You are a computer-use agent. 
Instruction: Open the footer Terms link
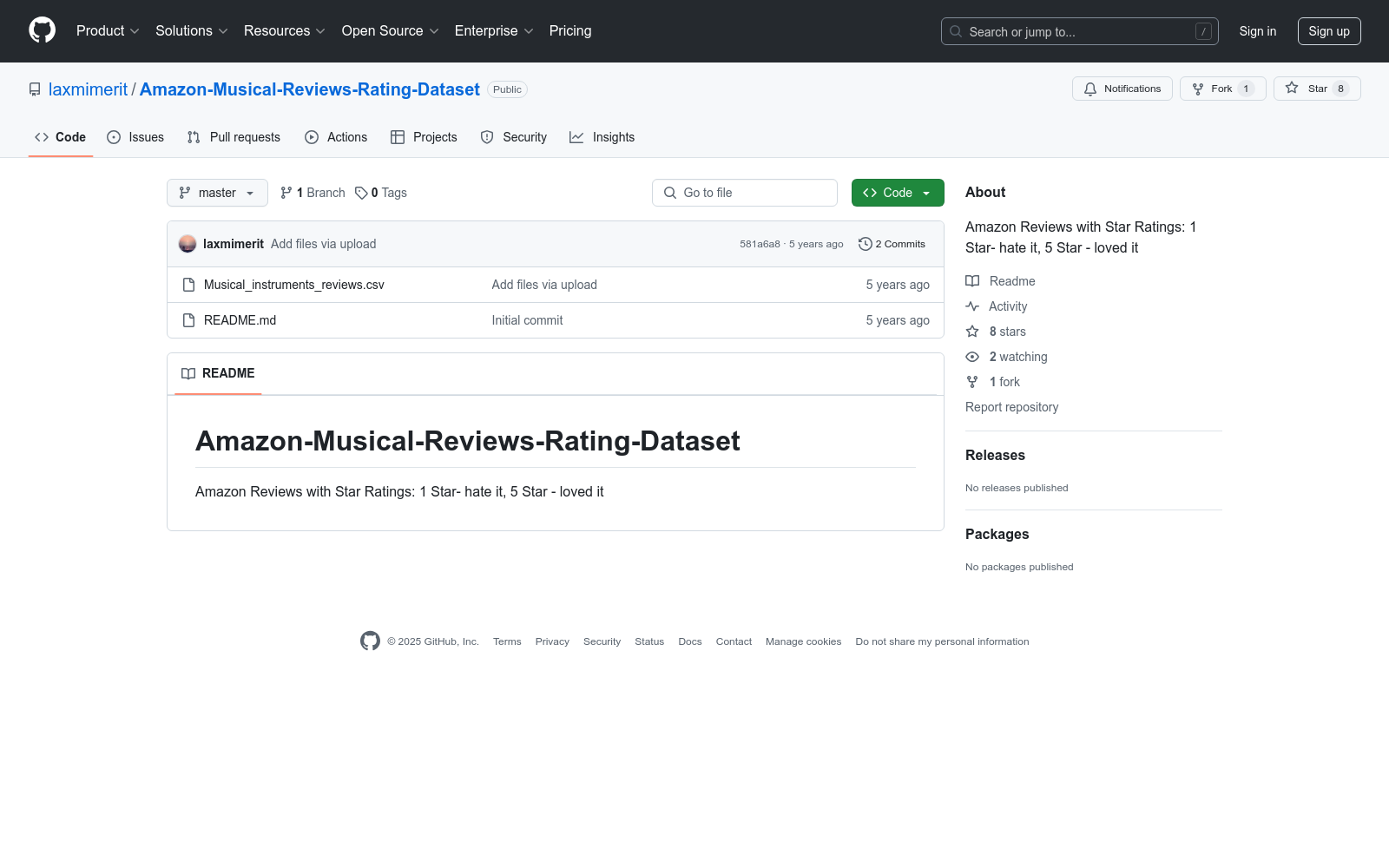507,641
